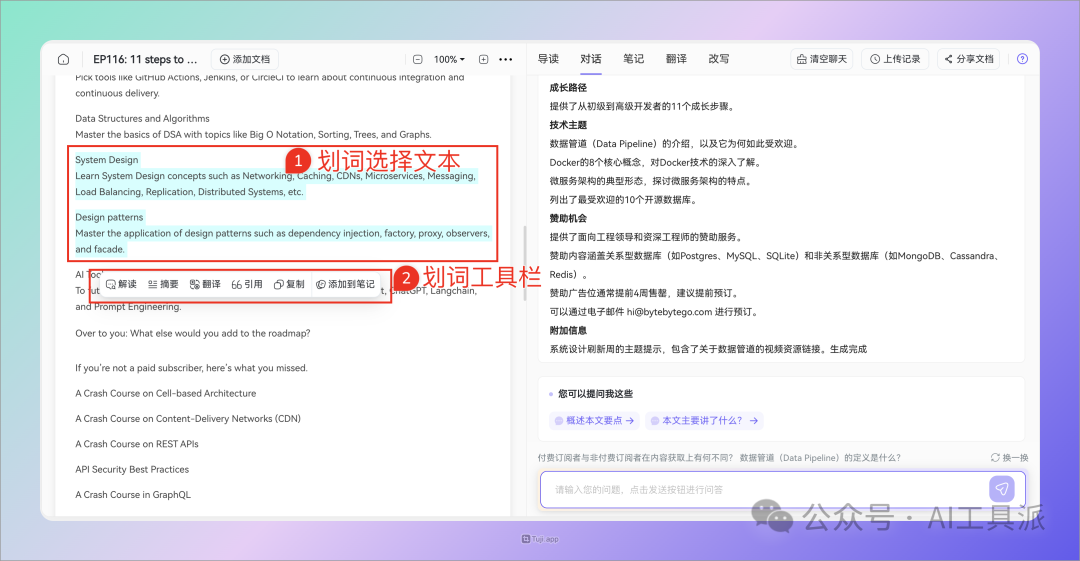
Task: Choose 摘要 in the selection toolbar
Action: pyautogui.click(x=163, y=284)
